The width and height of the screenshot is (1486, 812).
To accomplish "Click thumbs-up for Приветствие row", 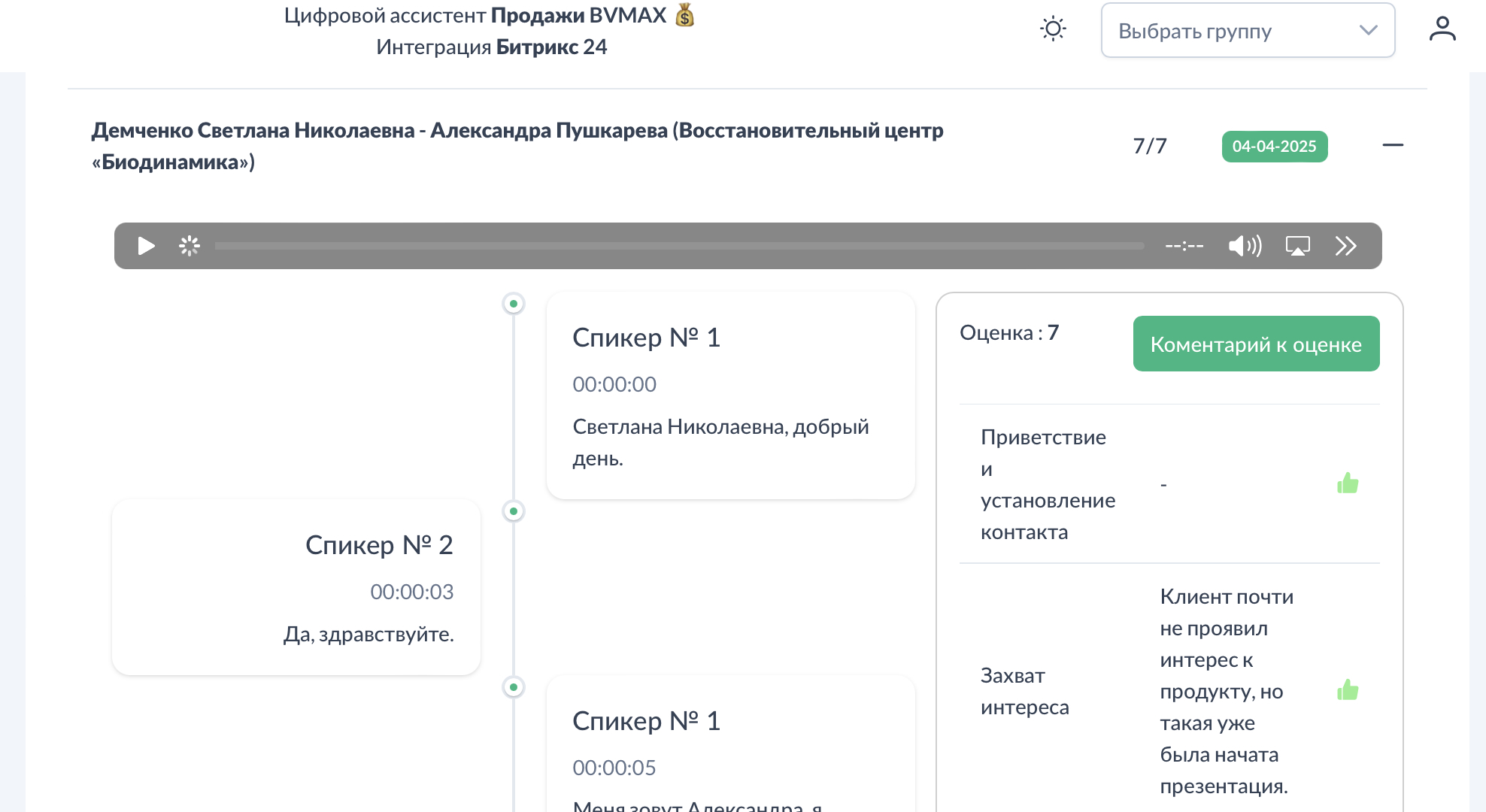I will [x=1348, y=483].
